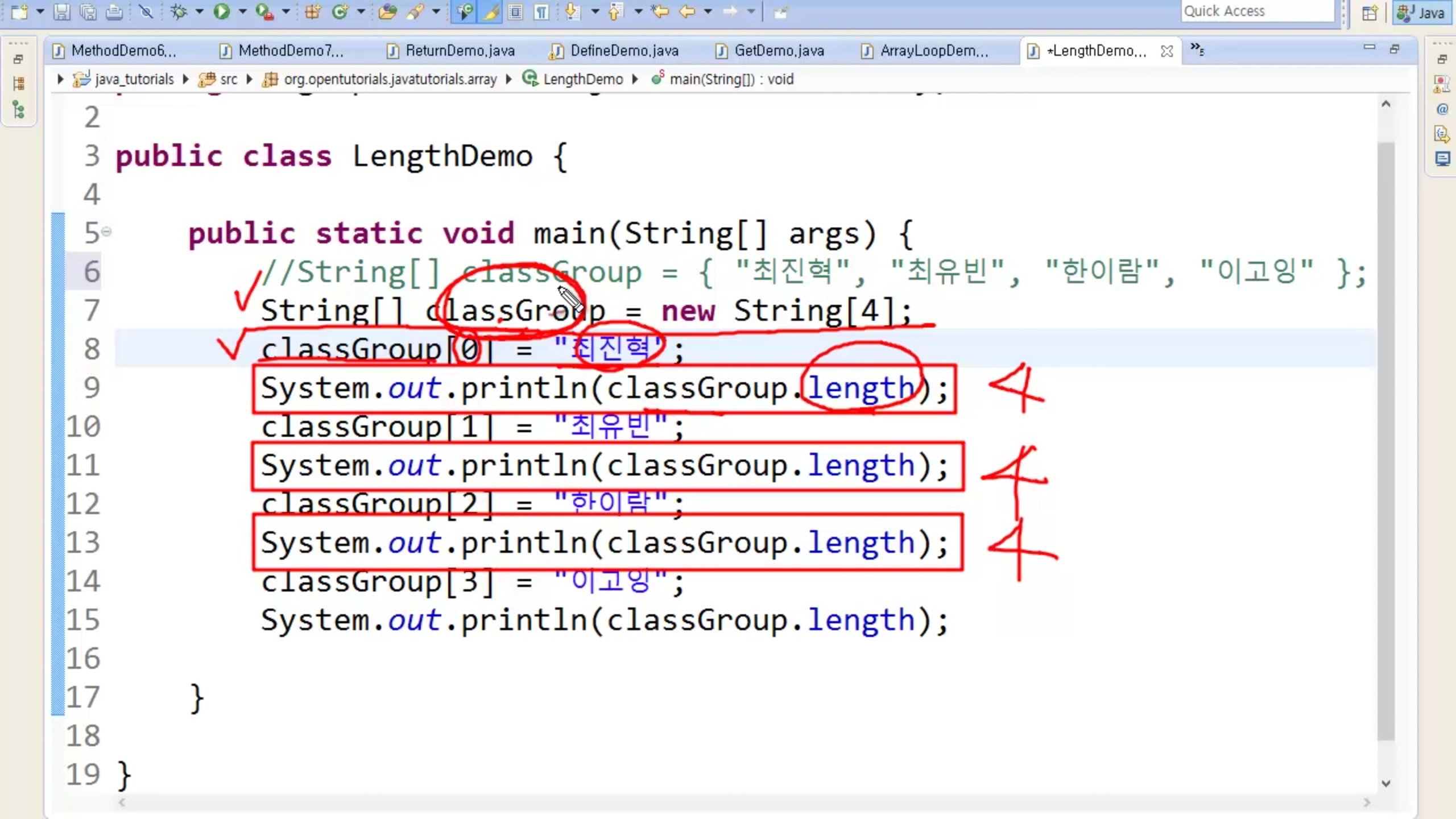Viewport: 1456px width, 819px height.
Task: Click the vertical scrollbar down arrow
Action: point(1386,783)
